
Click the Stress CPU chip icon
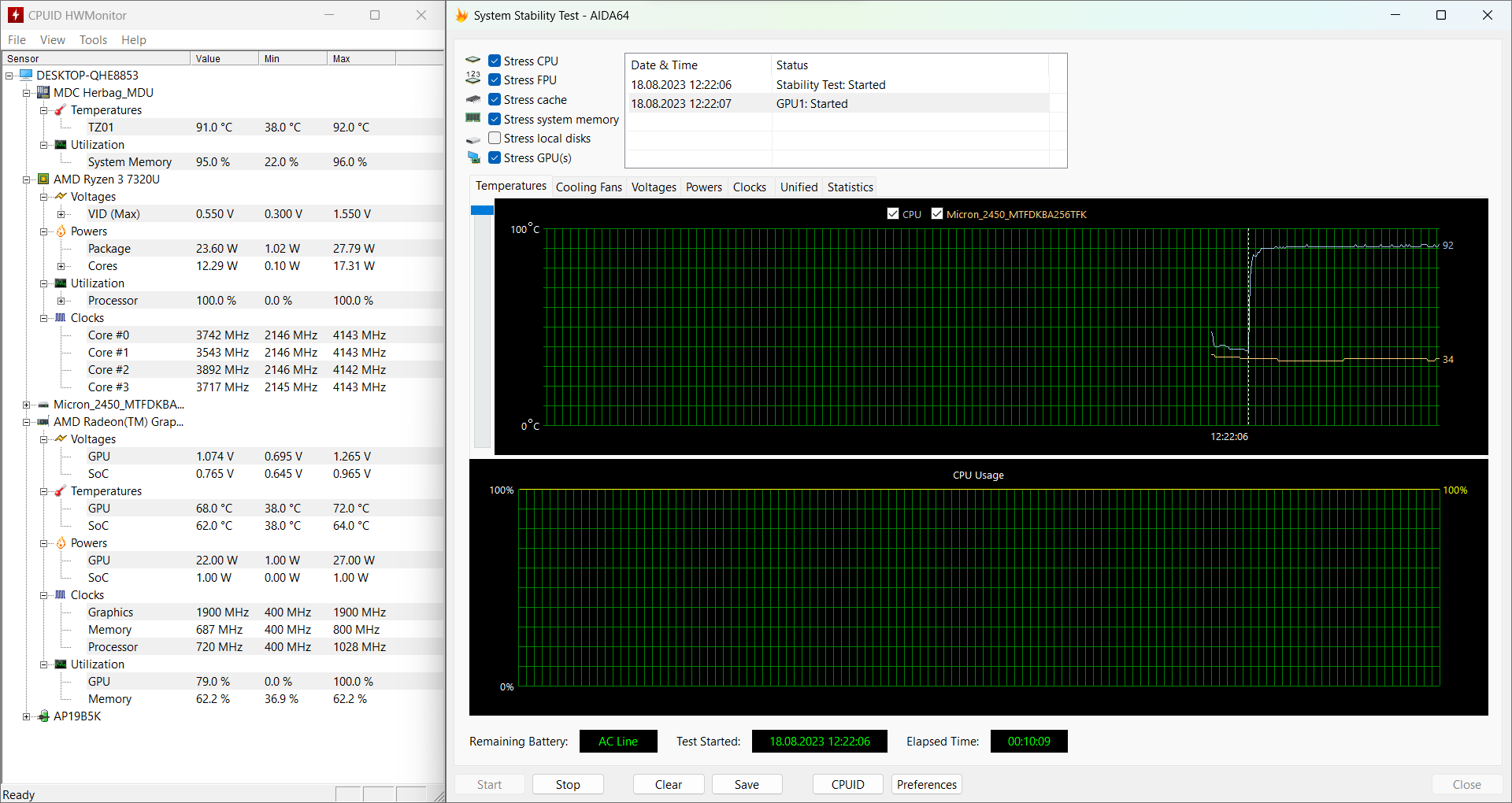(x=473, y=61)
